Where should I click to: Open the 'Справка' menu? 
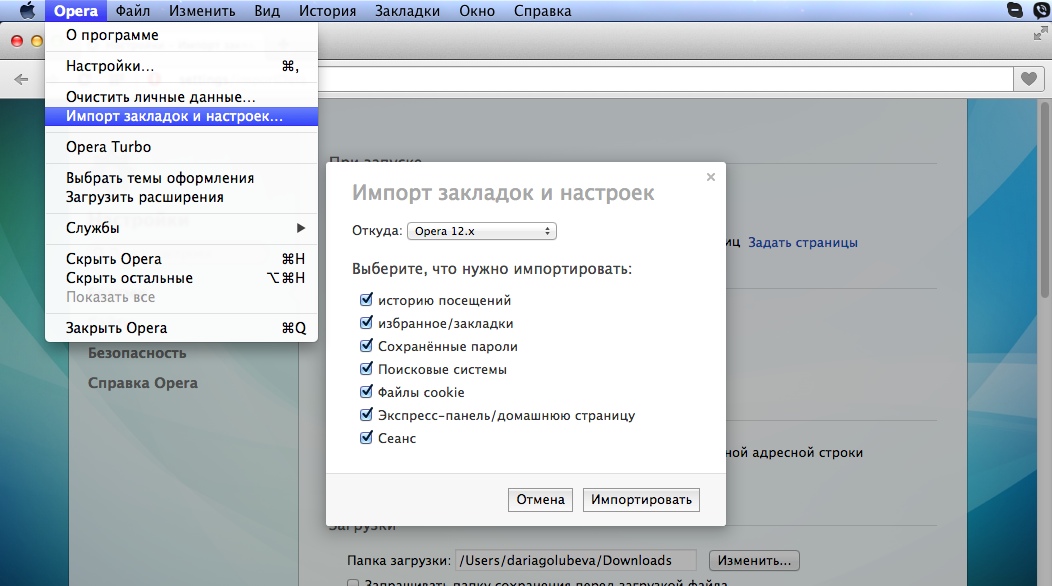coord(542,11)
